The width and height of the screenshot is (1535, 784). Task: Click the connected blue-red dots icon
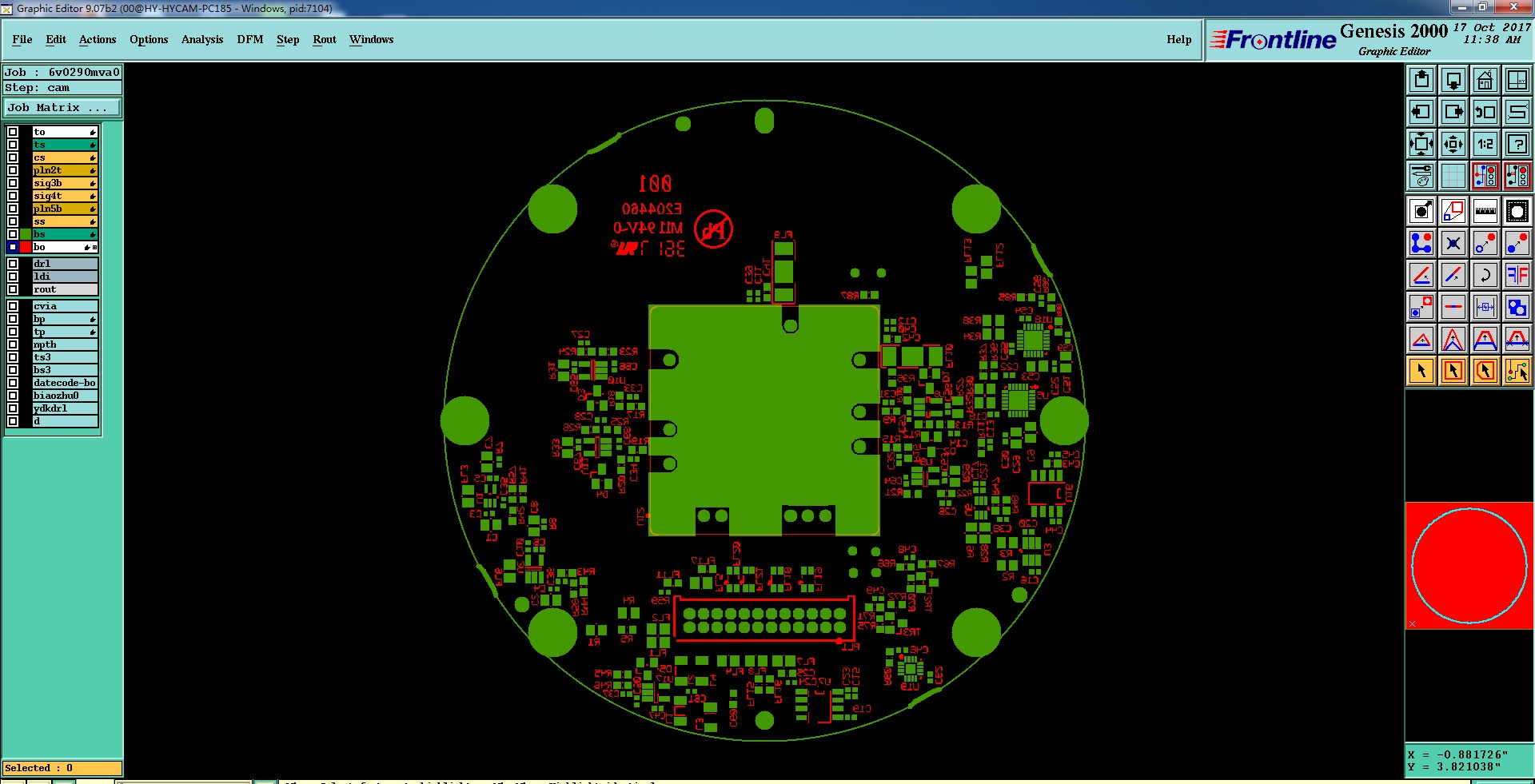pos(1421,243)
